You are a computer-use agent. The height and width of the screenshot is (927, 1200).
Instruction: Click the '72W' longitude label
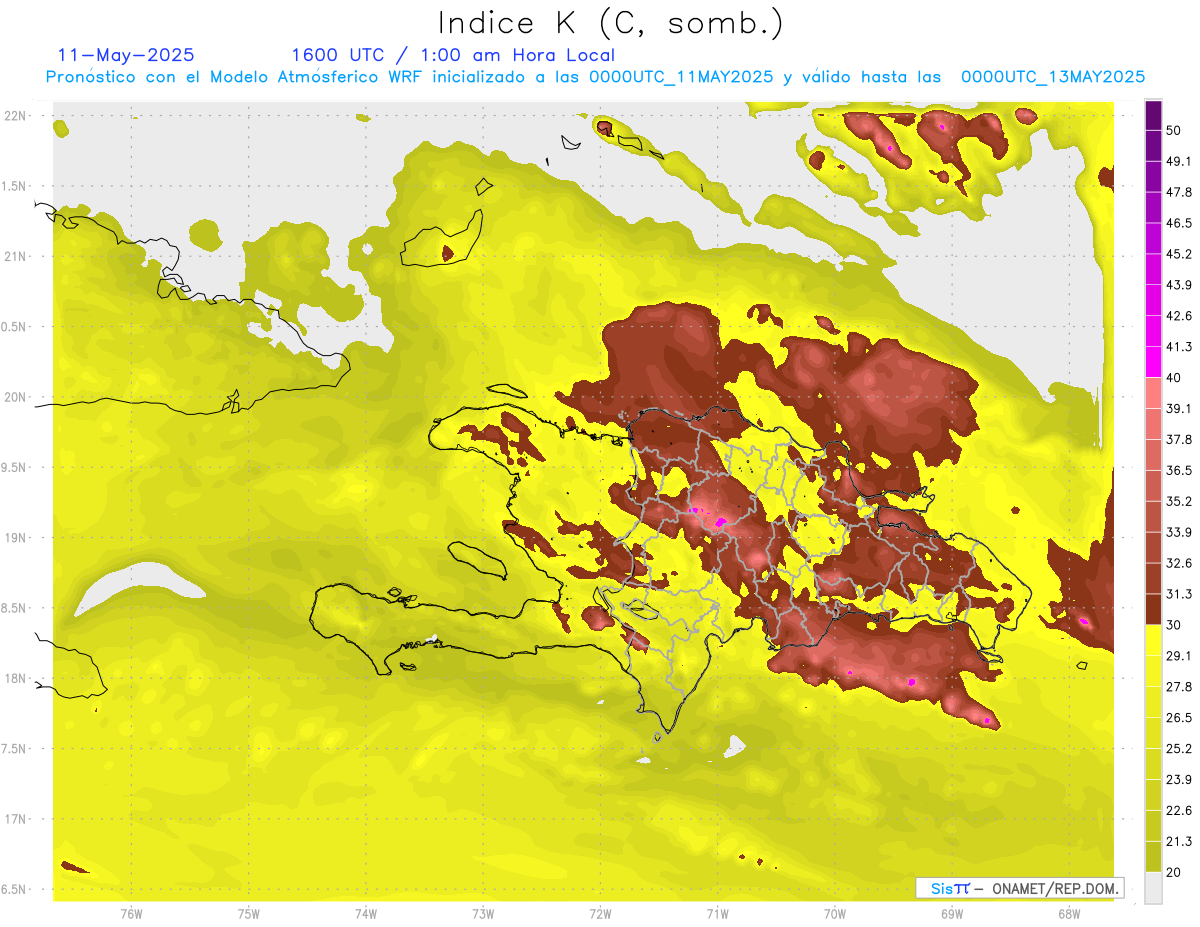click(600, 914)
